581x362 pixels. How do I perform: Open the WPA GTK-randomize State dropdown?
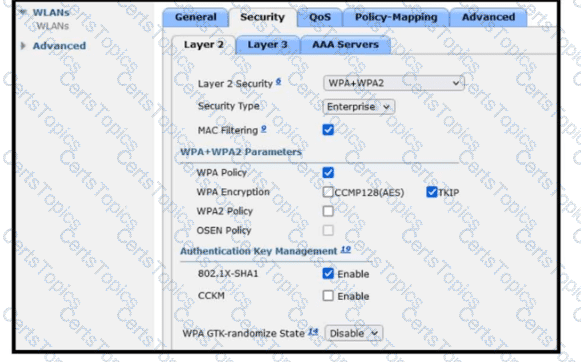353,333
